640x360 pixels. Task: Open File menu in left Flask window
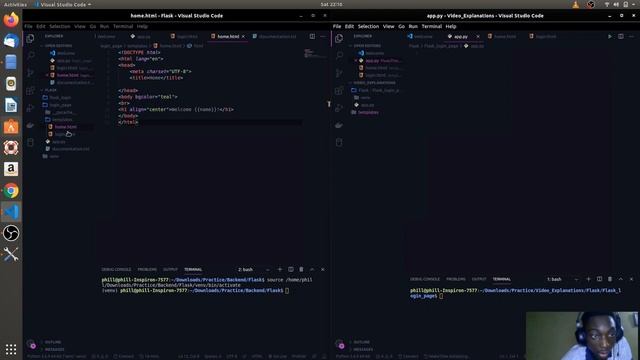coord(28,26)
